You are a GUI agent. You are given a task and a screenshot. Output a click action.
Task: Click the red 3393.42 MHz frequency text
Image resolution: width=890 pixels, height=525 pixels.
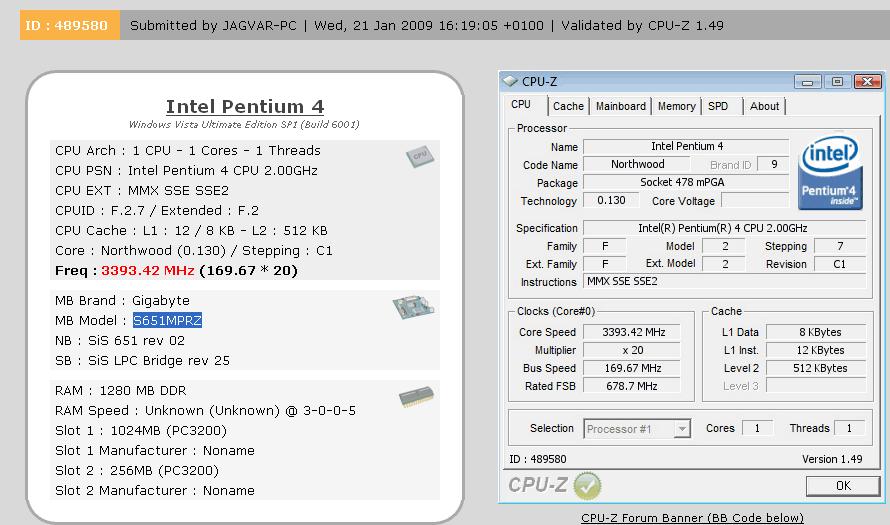point(148,271)
